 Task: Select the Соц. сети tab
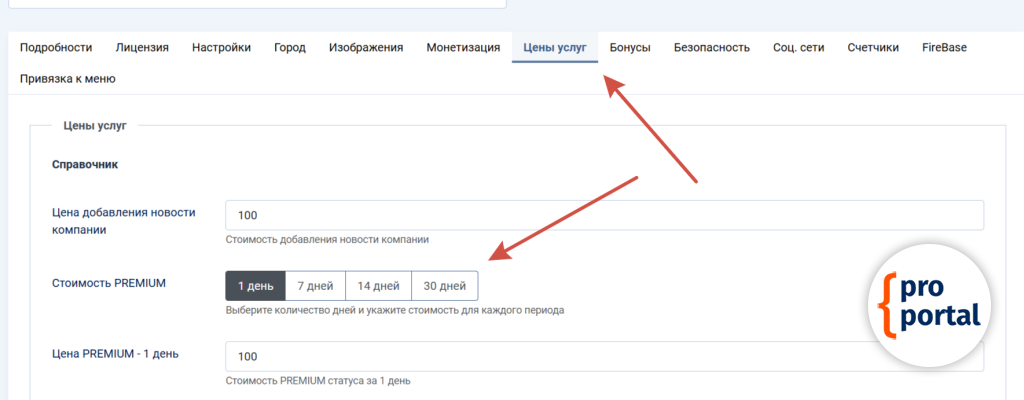point(798,47)
